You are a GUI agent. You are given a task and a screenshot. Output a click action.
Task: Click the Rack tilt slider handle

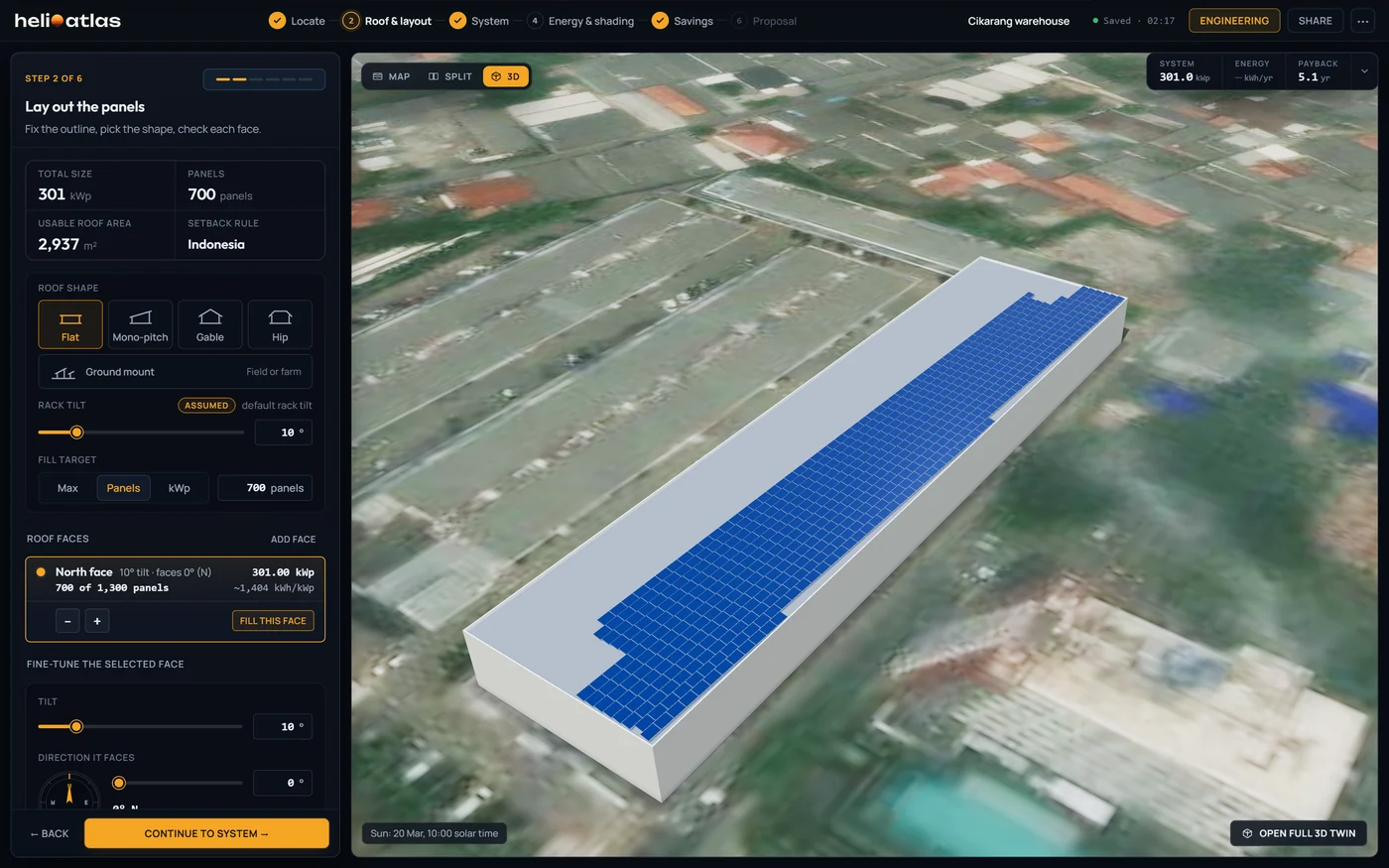pyautogui.click(x=76, y=433)
